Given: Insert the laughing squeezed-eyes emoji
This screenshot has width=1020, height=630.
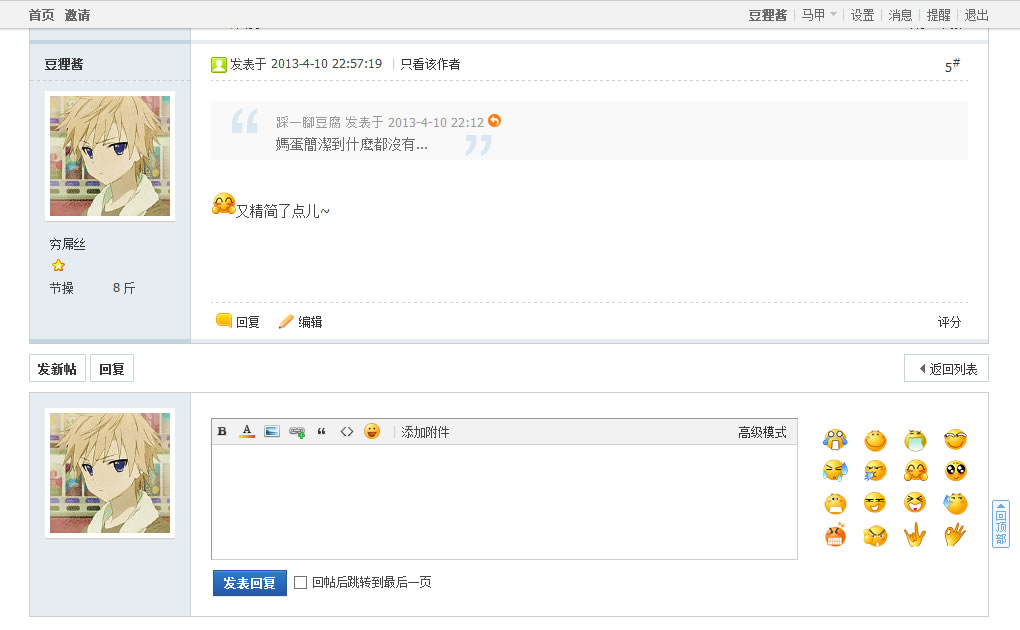Looking at the screenshot, I should click(915, 502).
